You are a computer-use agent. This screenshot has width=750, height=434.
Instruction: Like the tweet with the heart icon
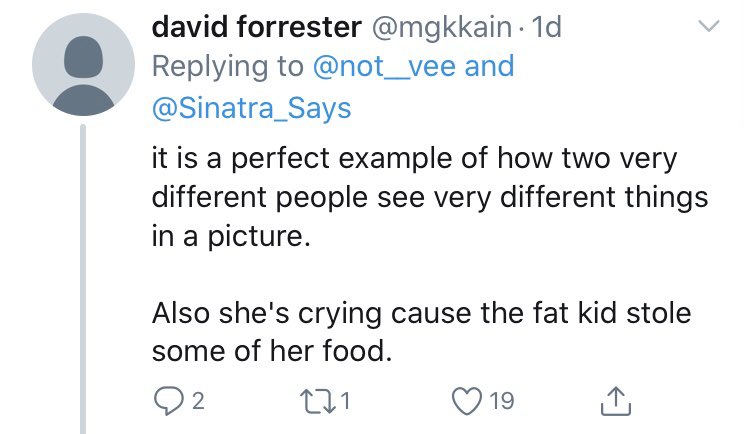click(x=466, y=401)
